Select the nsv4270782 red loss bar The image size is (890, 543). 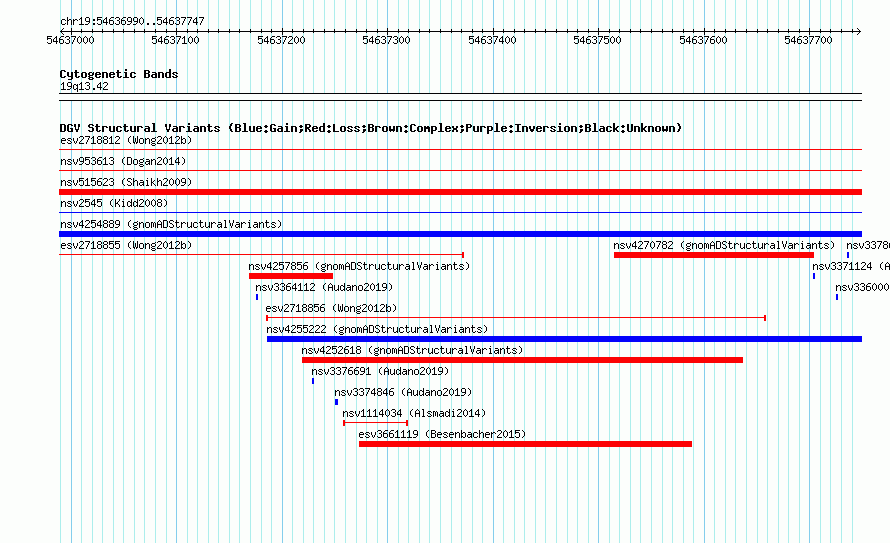click(x=713, y=255)
